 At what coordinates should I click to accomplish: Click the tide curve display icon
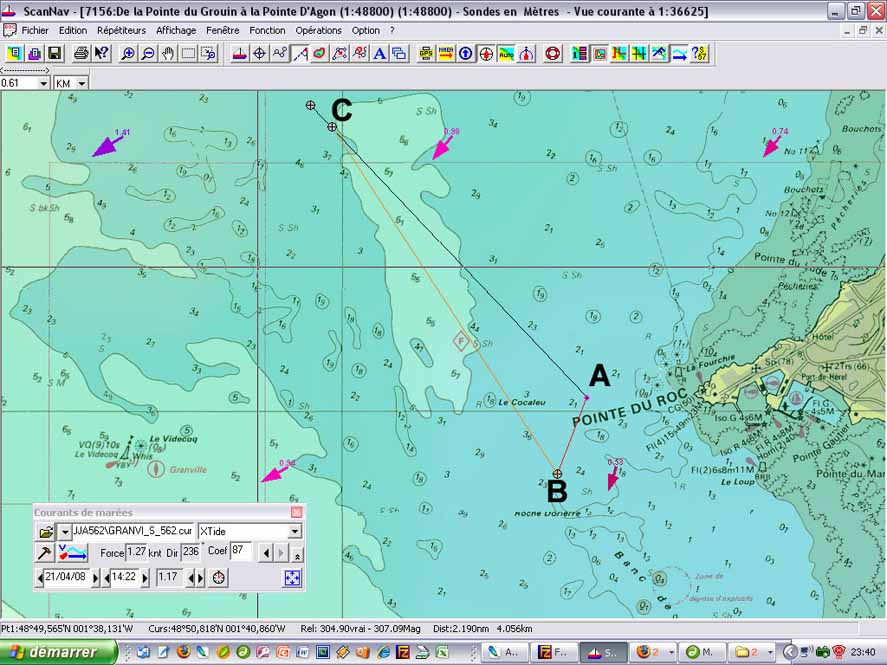tap(73, 552)
